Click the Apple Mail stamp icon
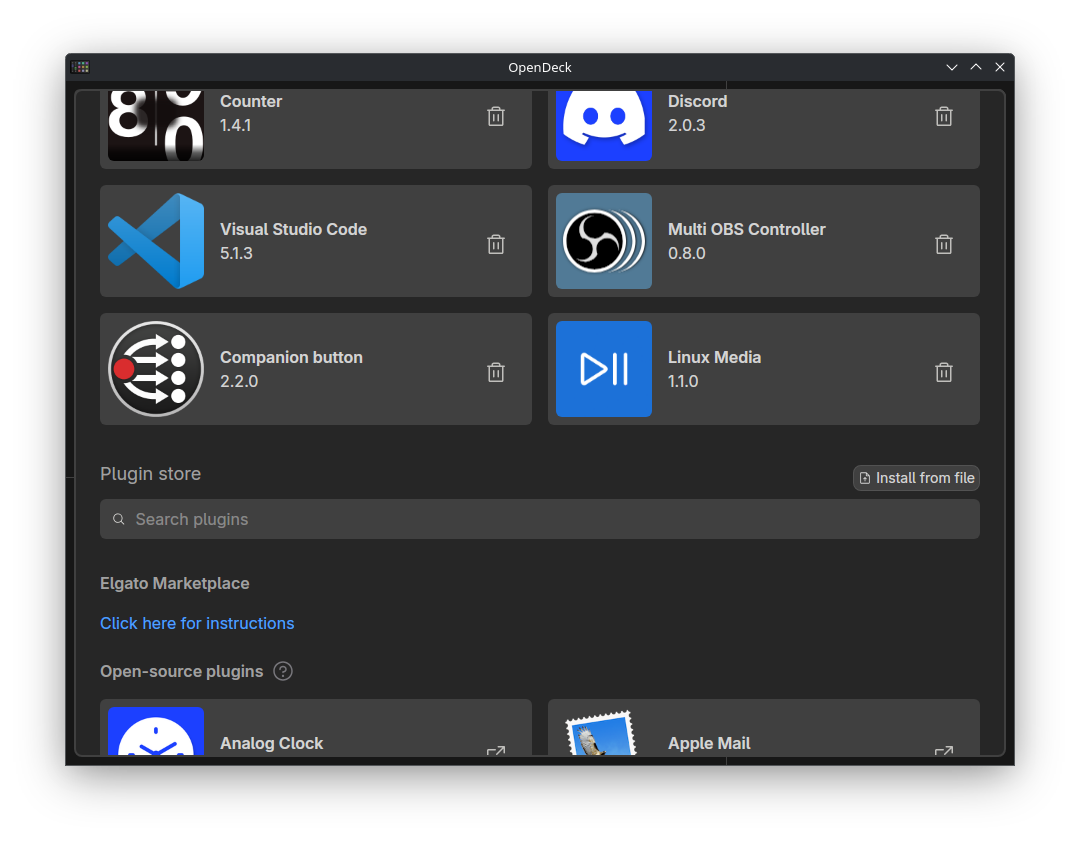The image size is (1080, 843). point(601,733)
